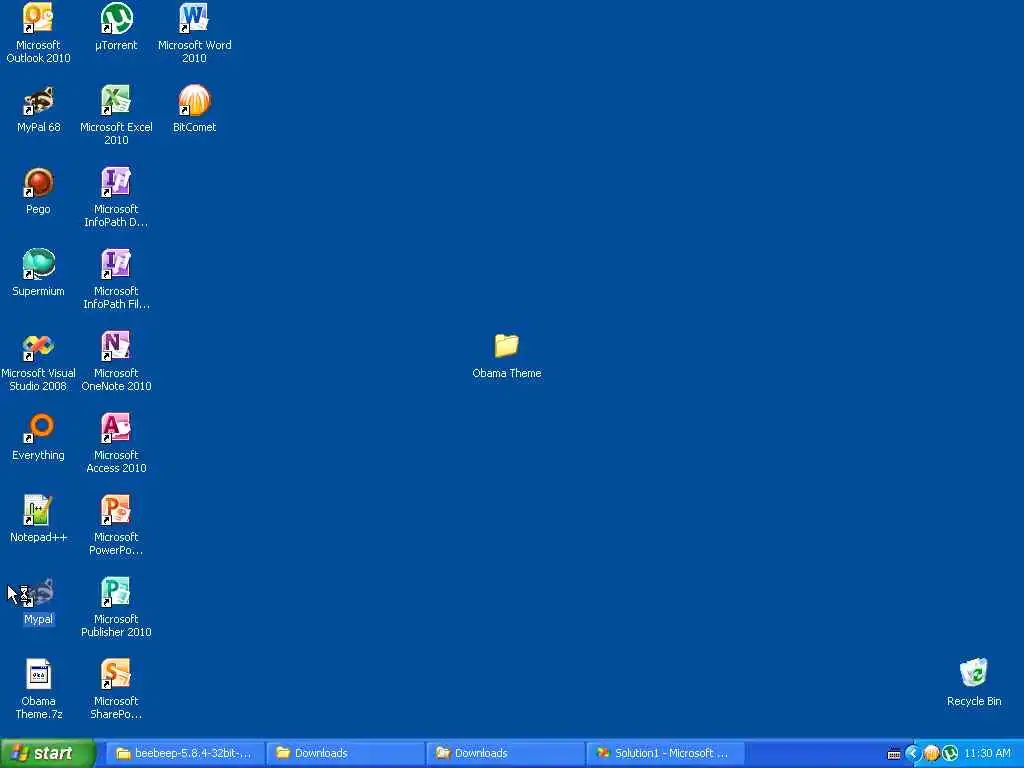Click the BitComet system tray icon
The image size is (1024, 768).
tap(931, 754)
